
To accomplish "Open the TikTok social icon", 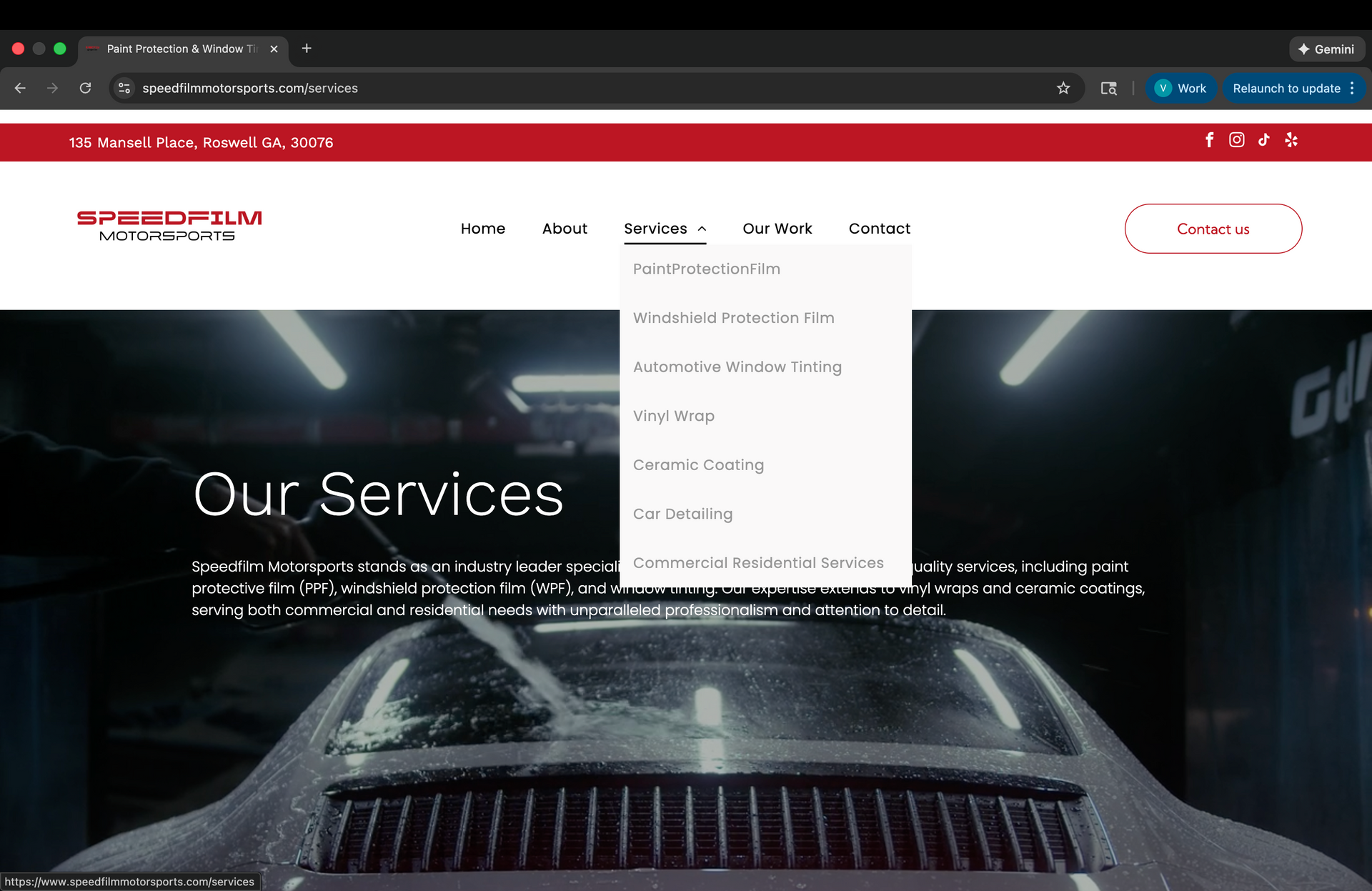I will tap(1263, 140).
